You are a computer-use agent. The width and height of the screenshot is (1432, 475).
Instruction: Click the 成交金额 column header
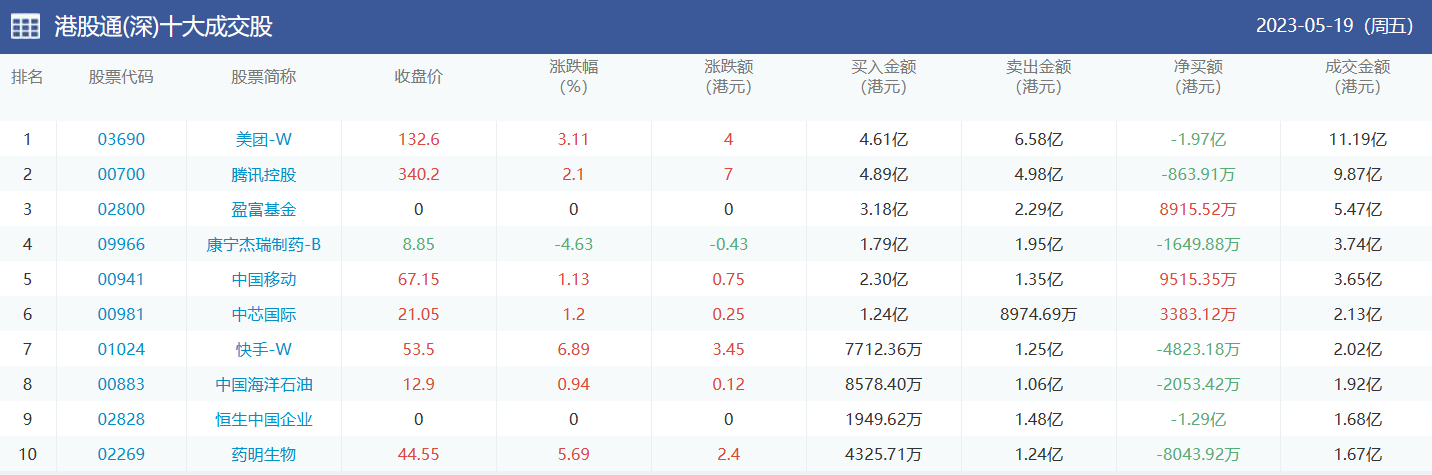click(1357, 77)
